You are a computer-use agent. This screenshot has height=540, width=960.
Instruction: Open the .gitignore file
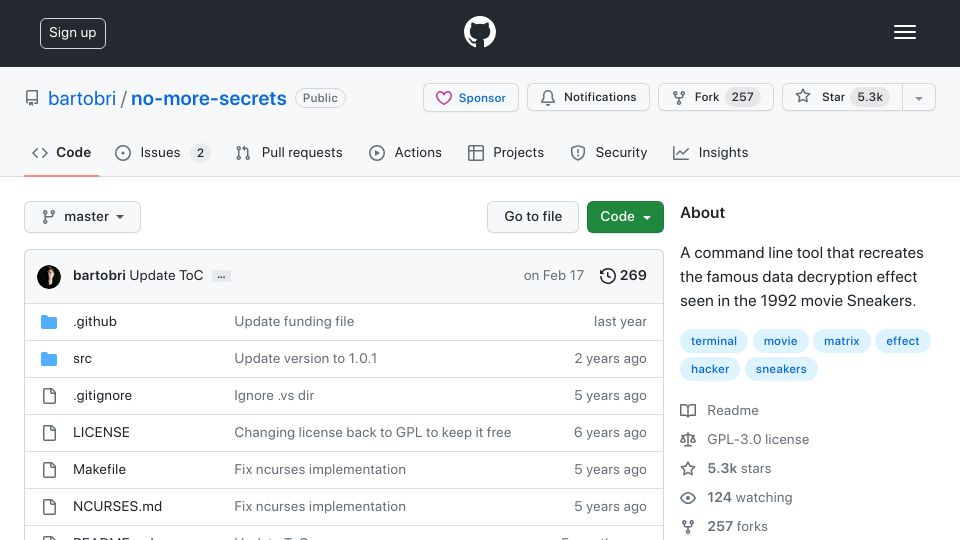102,396
